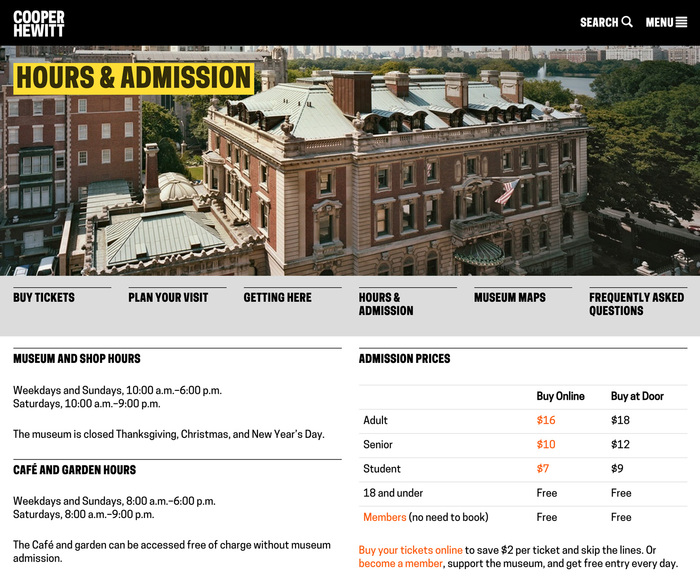Viewport: 700px width, 581px height.
Task: Go to the Buy Tickets section
Action: click(x=44, y=297)
